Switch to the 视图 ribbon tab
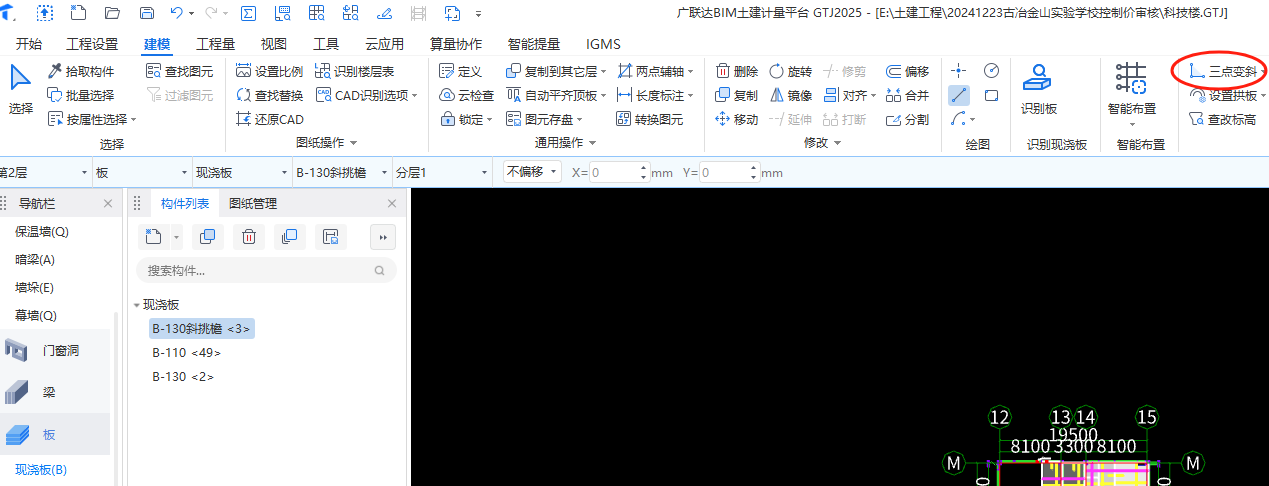Viewport: 1269px width, 486px height. click(x=274, y=44)
